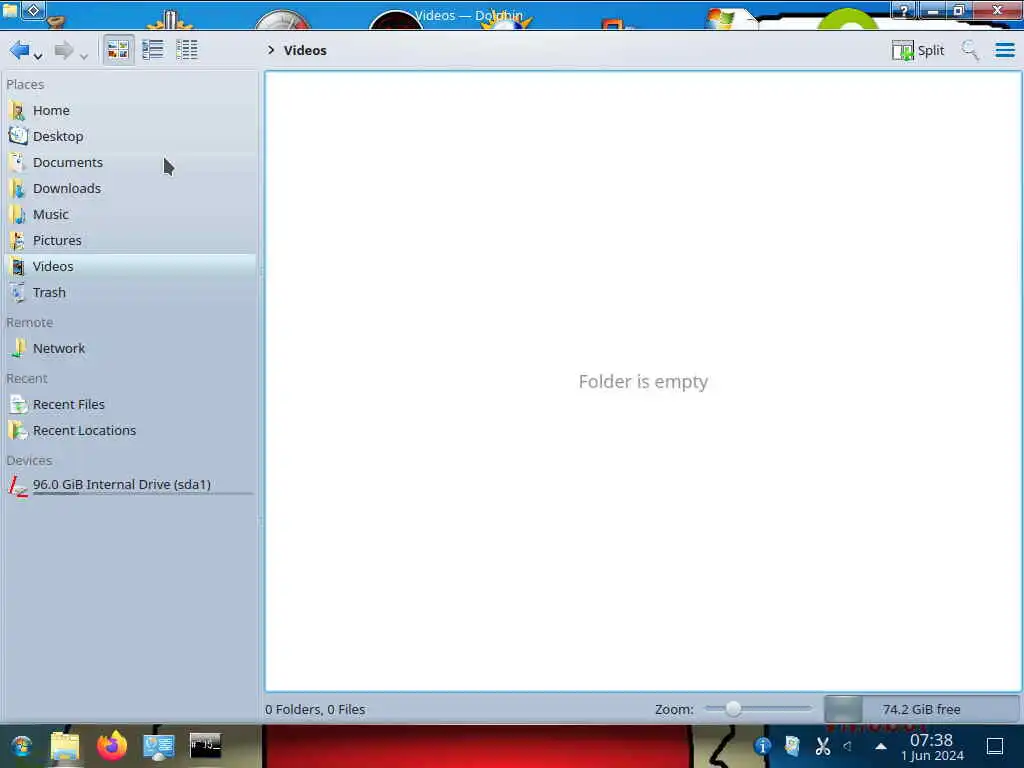
Task: Go back using the blue back arrow
Action: (x=19, y=50)
